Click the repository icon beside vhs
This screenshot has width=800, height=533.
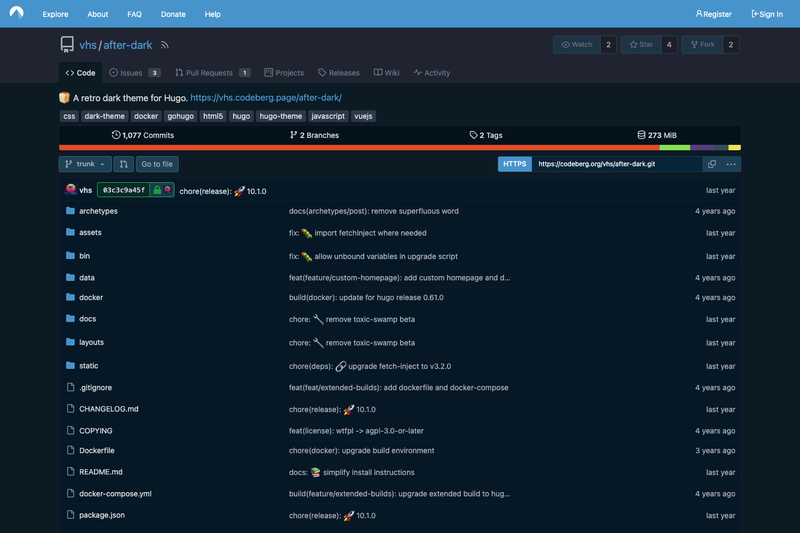point(67,45)
